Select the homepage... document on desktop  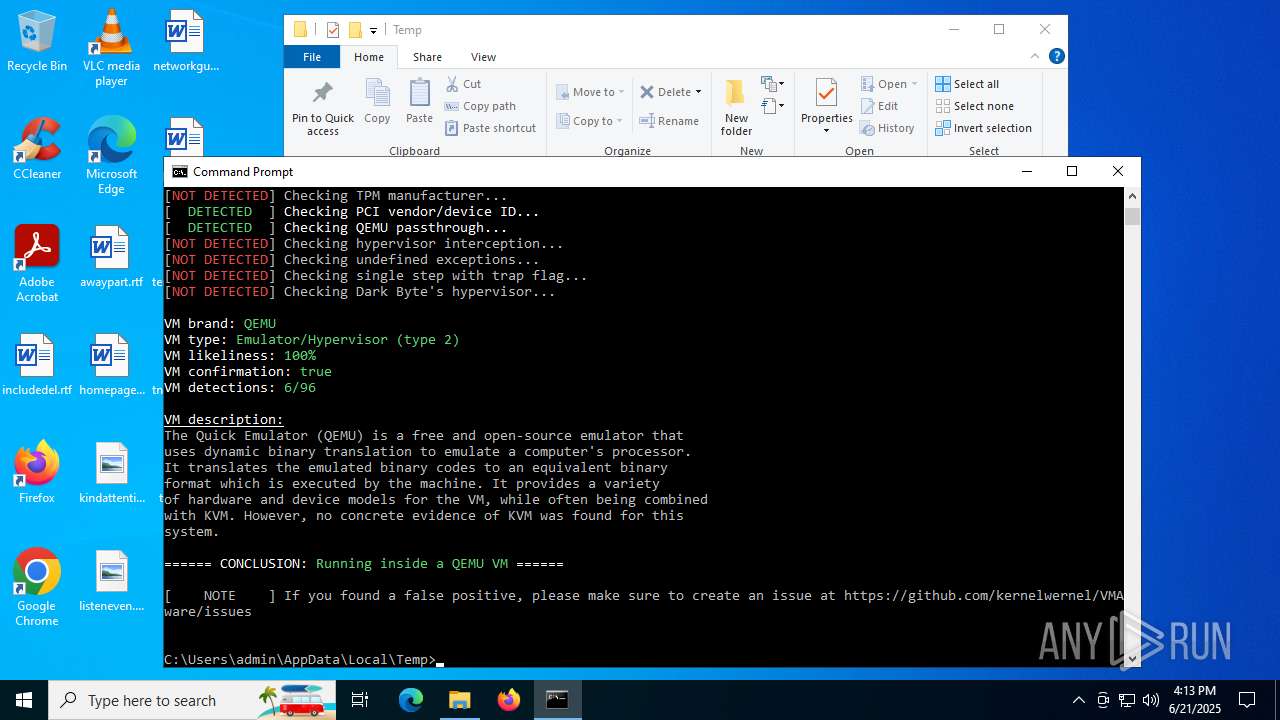111,365
